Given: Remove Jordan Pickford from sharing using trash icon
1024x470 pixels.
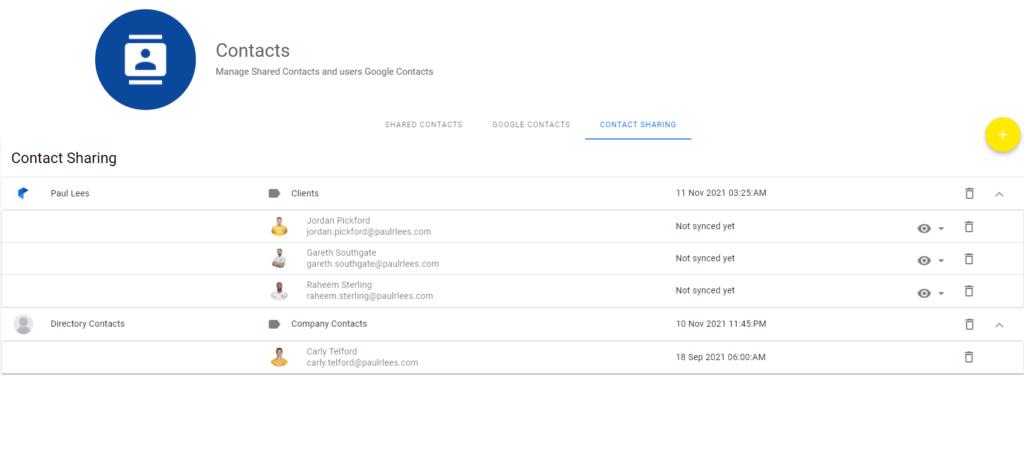Looking at the screenshot, I should pos(969,227).
